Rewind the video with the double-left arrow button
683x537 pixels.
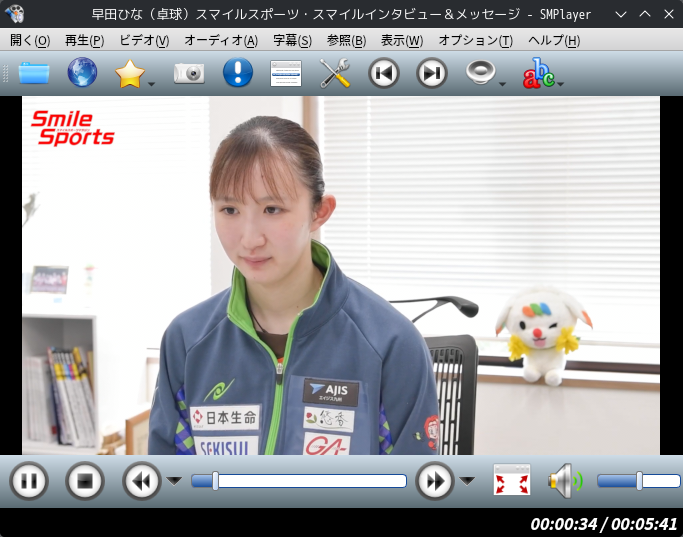[x=142, y=481]
